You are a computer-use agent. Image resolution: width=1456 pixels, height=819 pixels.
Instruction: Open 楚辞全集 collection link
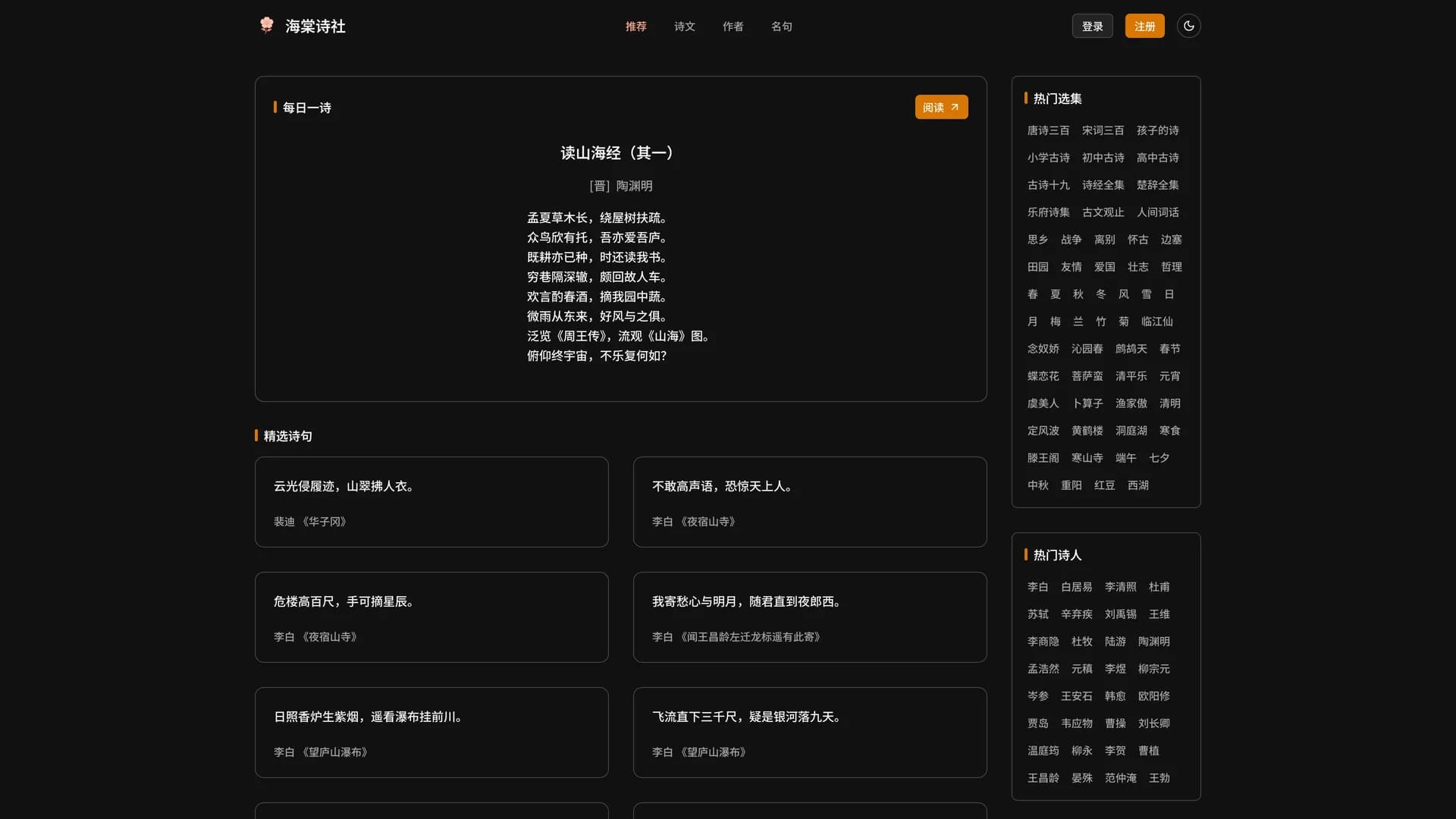coord(1158,184)
